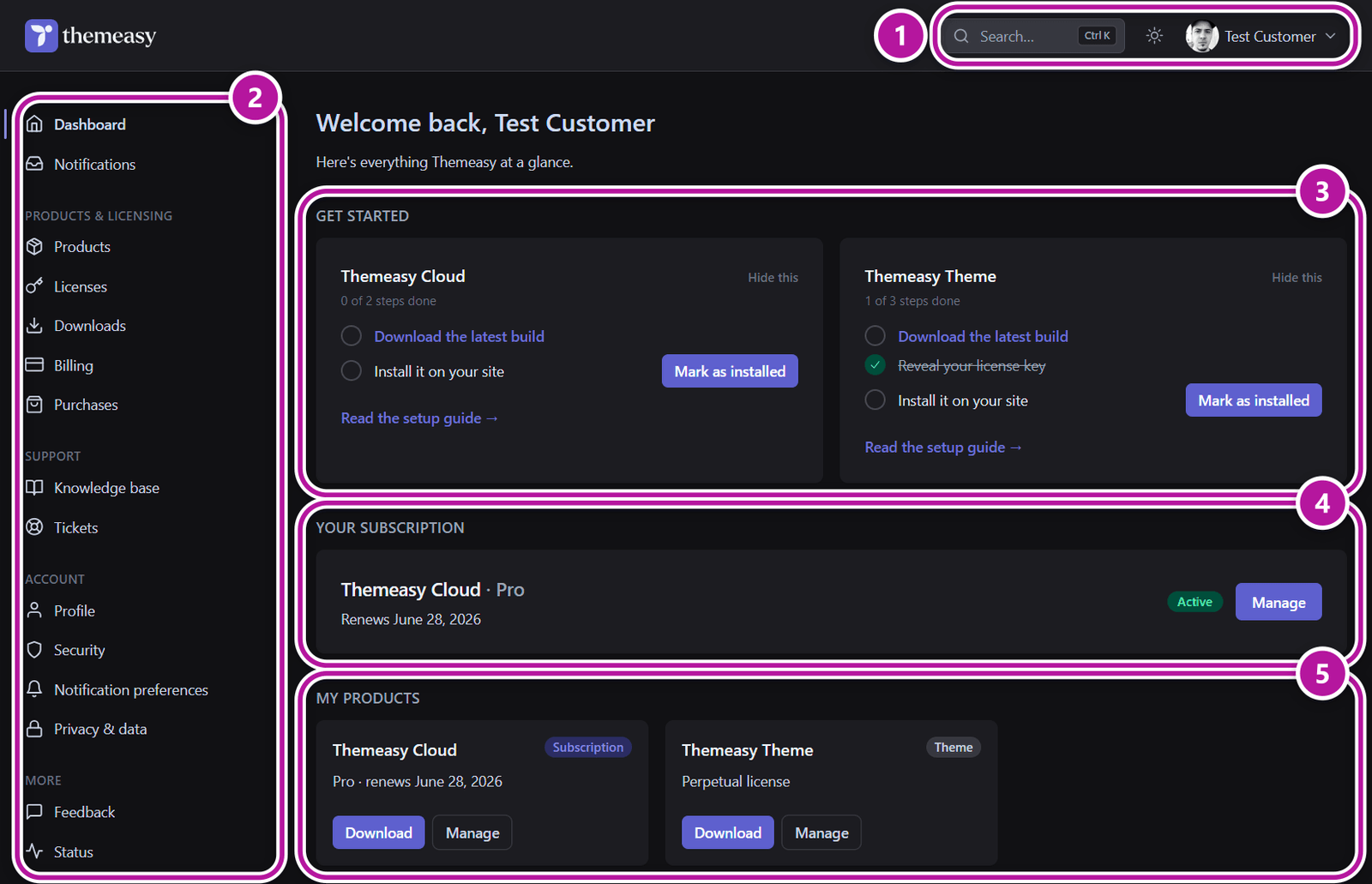Click the Security shield icon
Image resolution: width=1372 pixels, height=884 pixels.
[34, 650]
